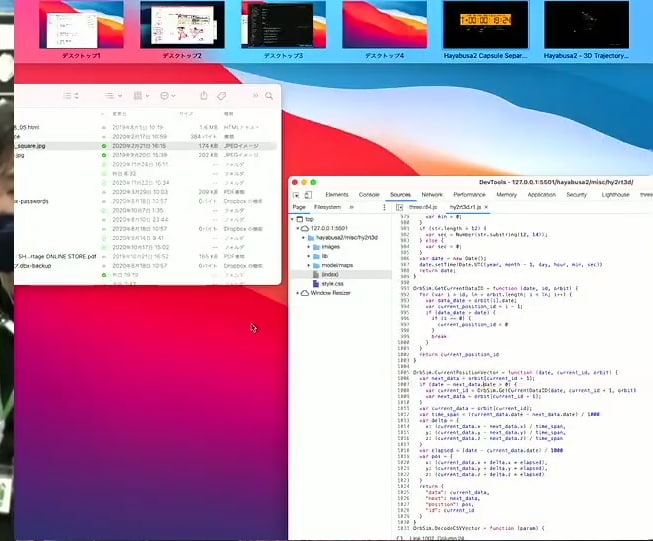Image resolution: width=653 pixels, height=541 pixels.
Task: Open style.css in Sources tree
Action: (332, 284)
